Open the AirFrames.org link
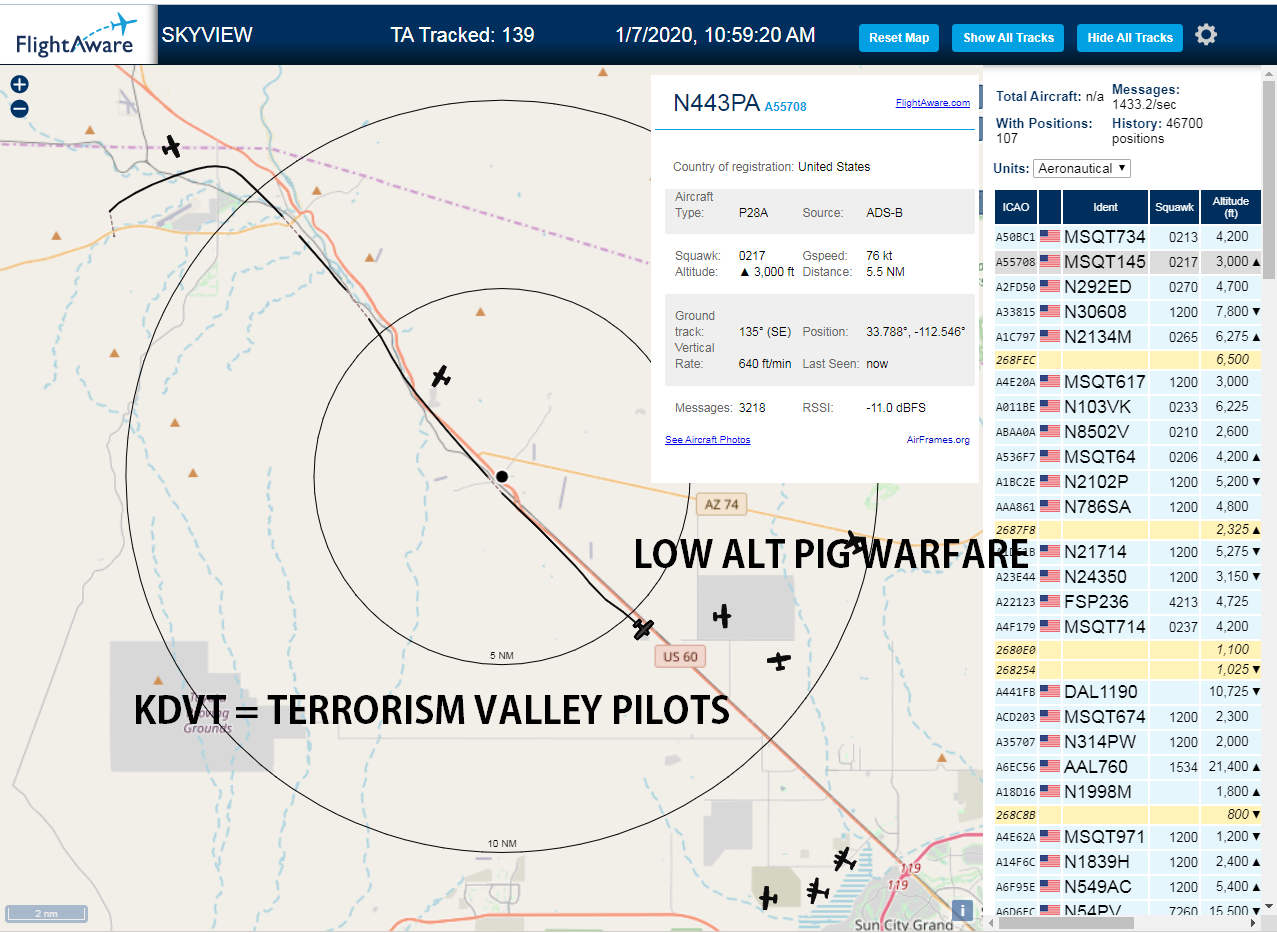The height and width of the screenshot is (933, 1277). click(938, 440)
